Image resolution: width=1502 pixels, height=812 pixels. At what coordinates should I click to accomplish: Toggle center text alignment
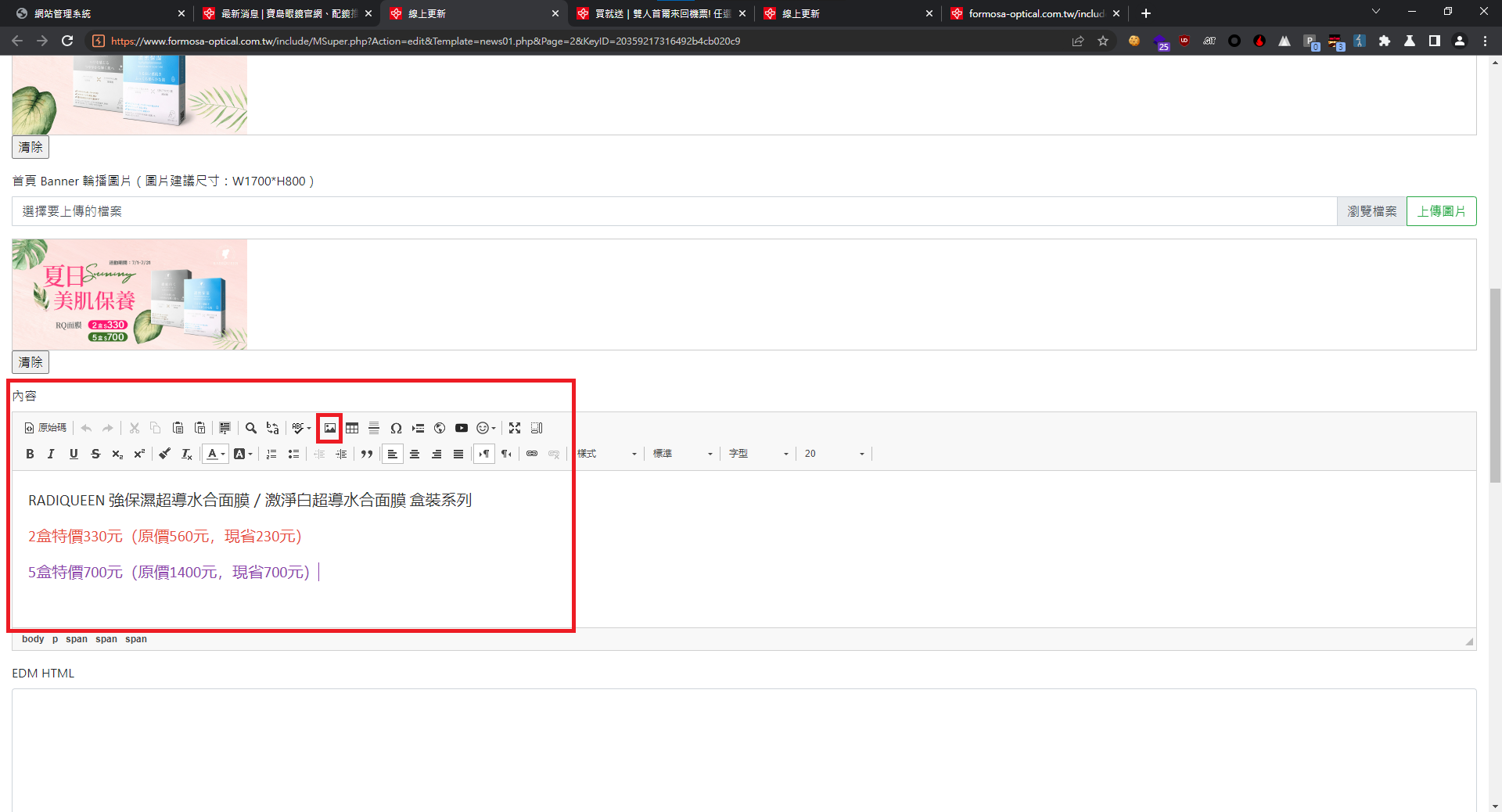coord(415,454)
